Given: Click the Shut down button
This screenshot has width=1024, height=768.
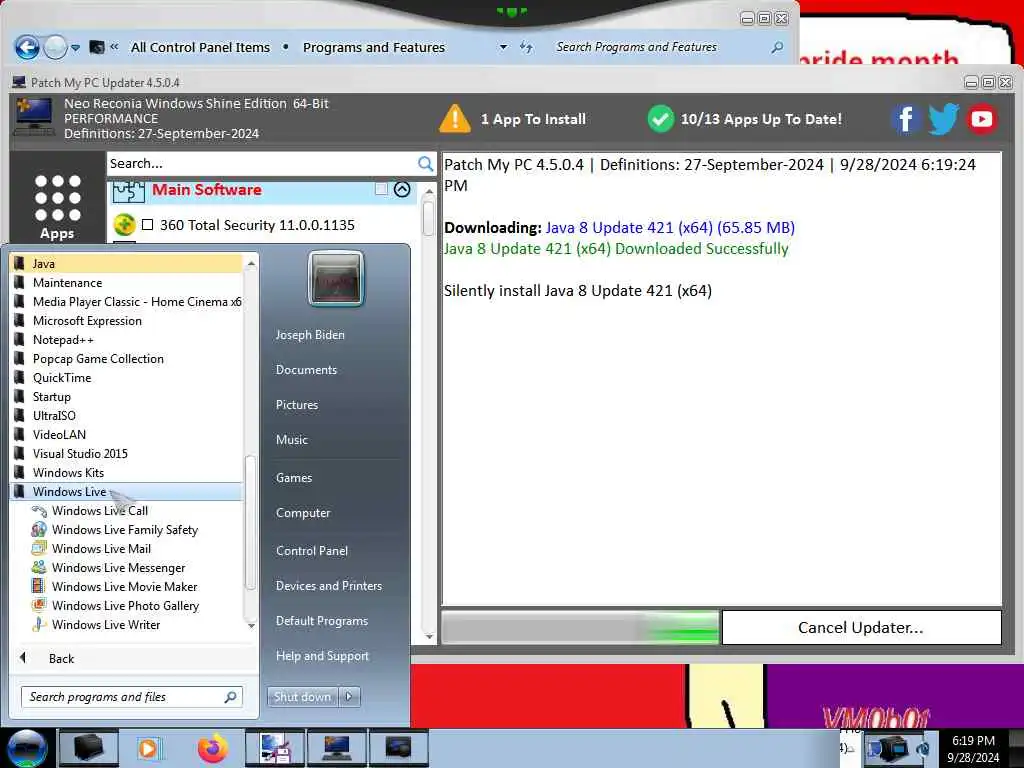Looking at the screenshot, I should (302, 697).
